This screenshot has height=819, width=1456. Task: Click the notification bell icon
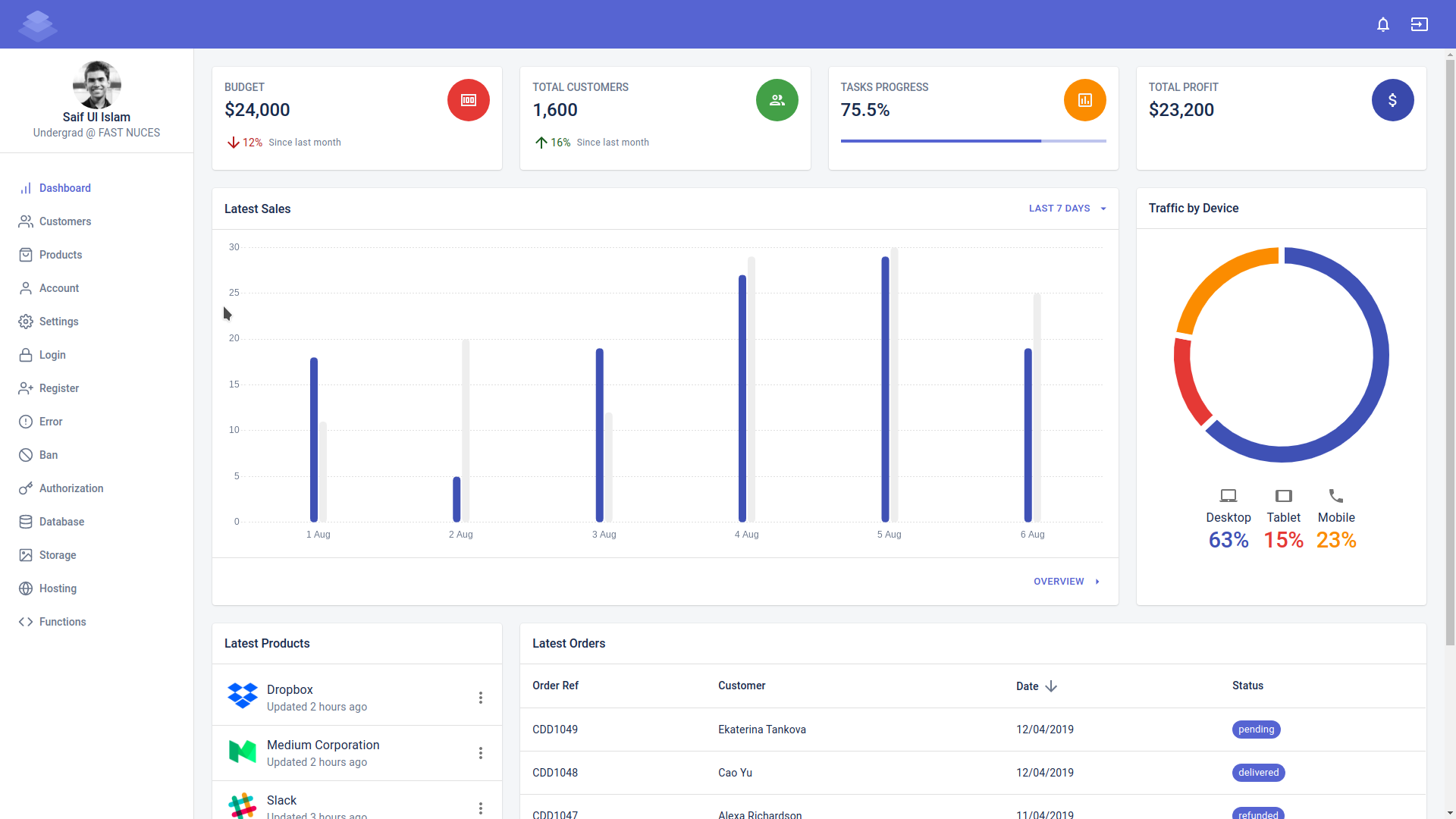(1382, 24)
